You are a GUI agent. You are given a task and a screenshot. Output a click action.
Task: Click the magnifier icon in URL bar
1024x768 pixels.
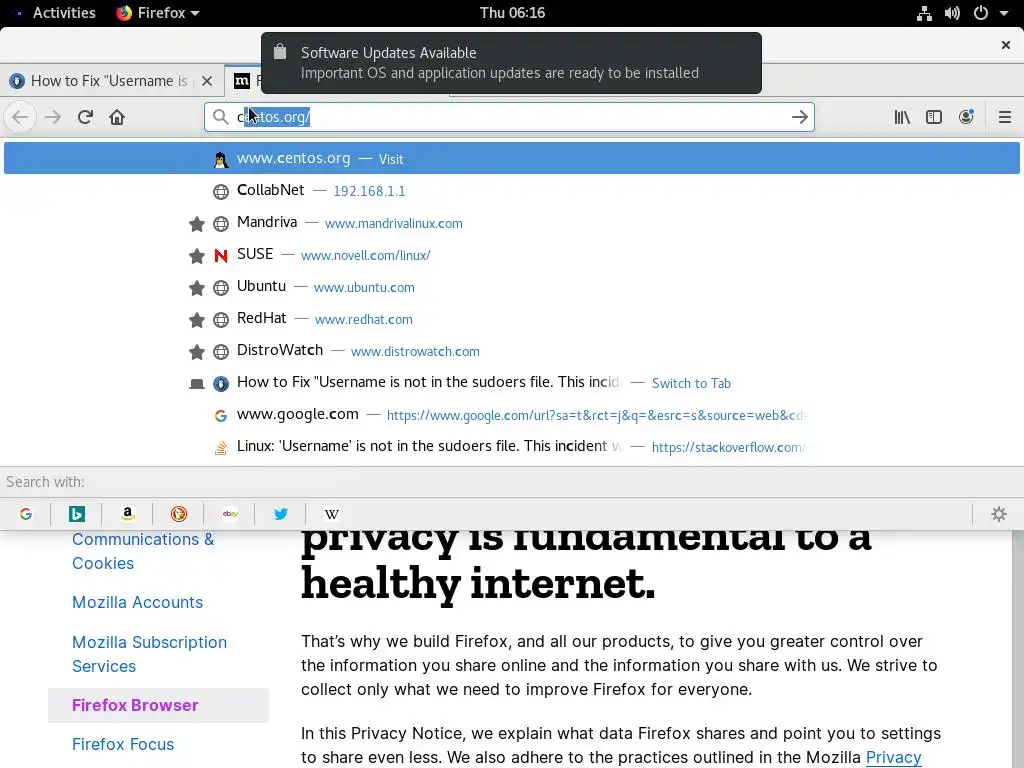[221, 118]
